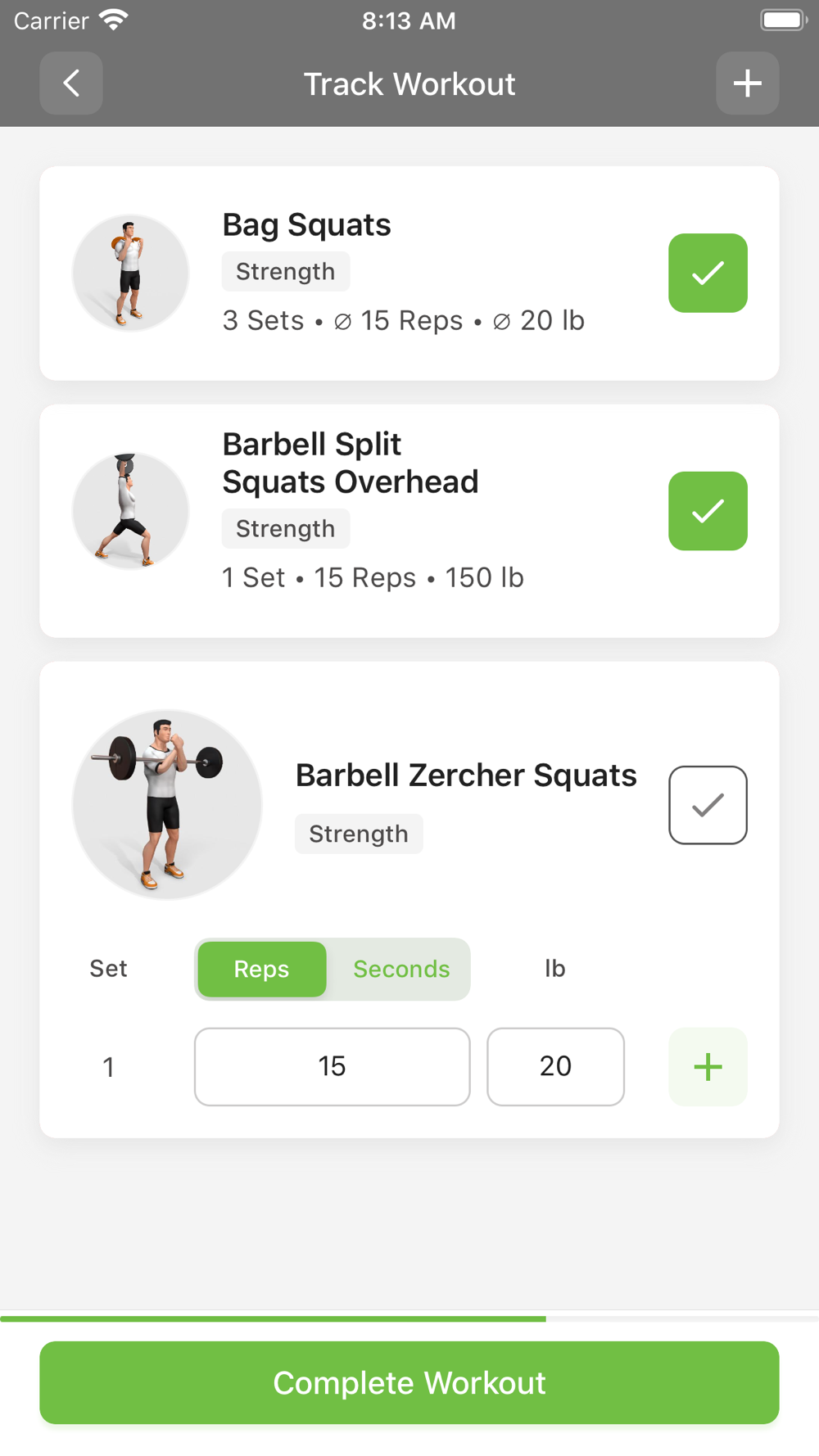Viewport: 819px width, 1456px height.
Task: Uncheck Bag Squats completed checkbox
Action: 708,273
